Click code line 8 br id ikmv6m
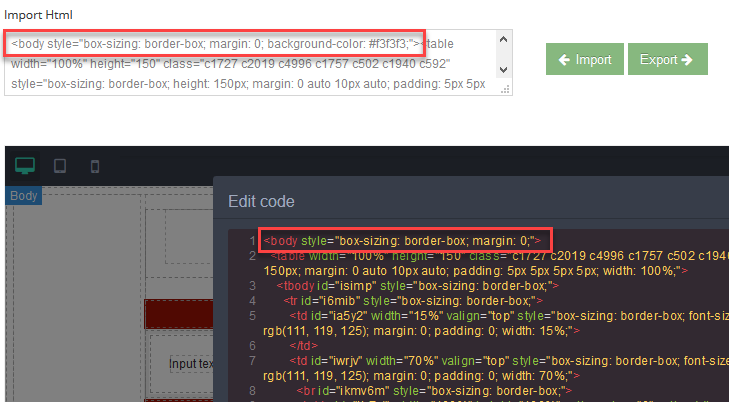Image resolution: width=729 pixels, height=402 pixels. click(x=434, y=390)
